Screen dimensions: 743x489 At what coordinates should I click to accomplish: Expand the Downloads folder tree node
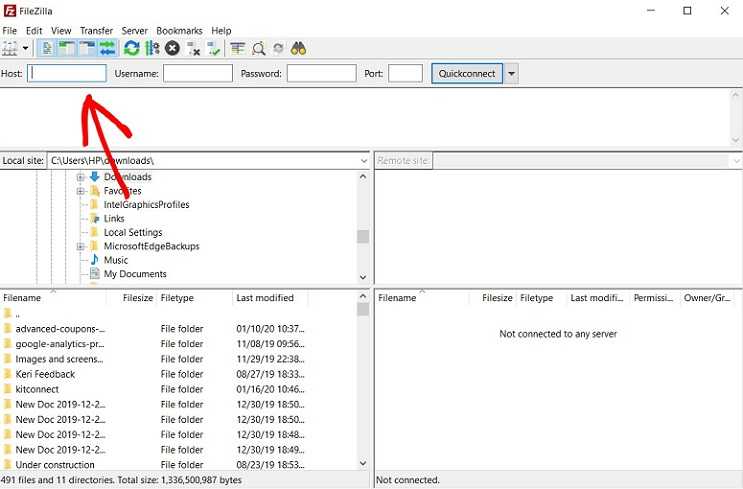point(81,177)
